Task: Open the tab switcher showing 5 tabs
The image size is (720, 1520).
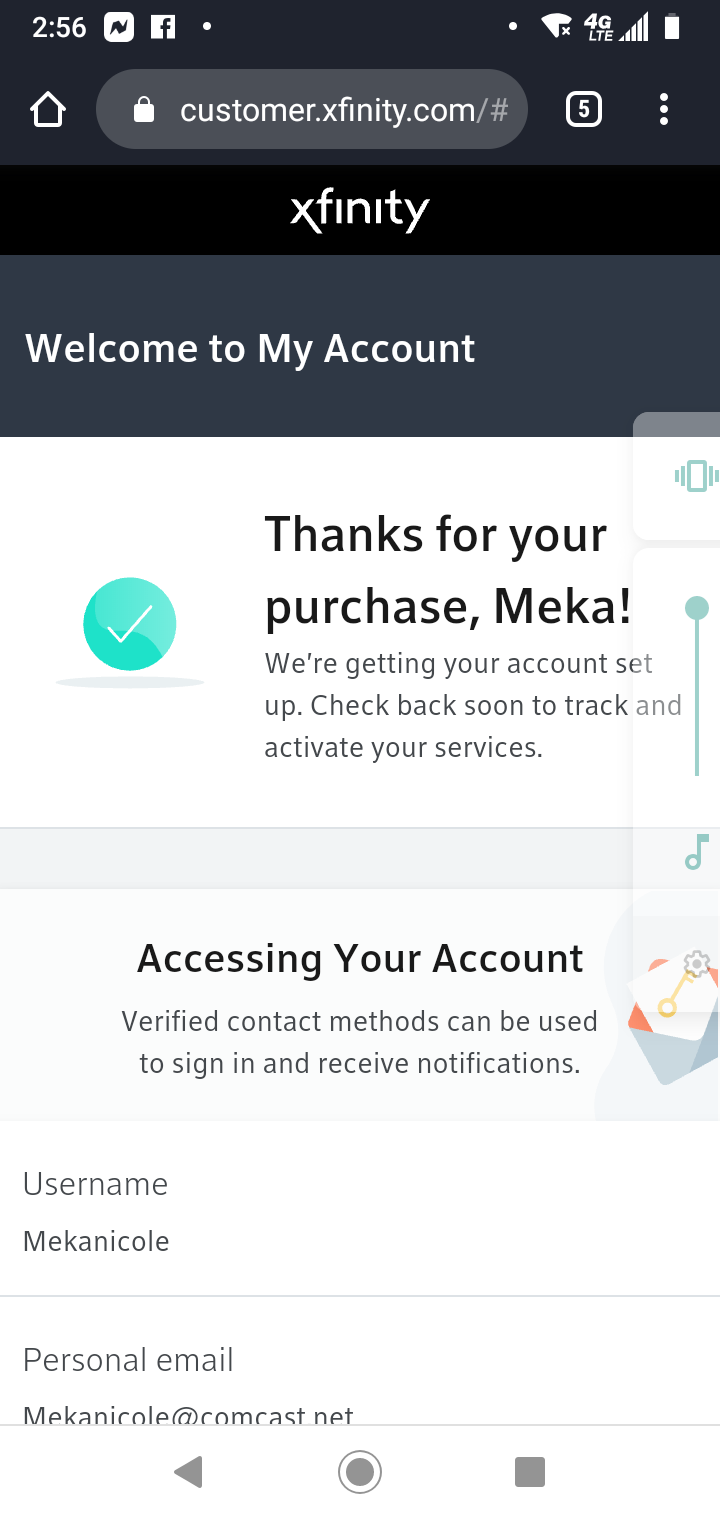Action: click(x=584, y=109)
